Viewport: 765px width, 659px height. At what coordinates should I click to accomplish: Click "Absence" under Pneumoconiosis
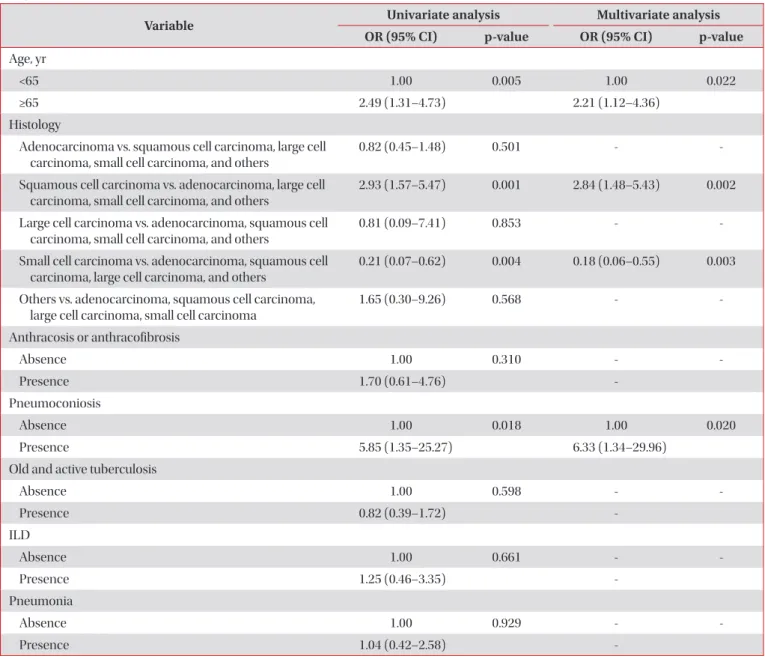pos(42,425)
